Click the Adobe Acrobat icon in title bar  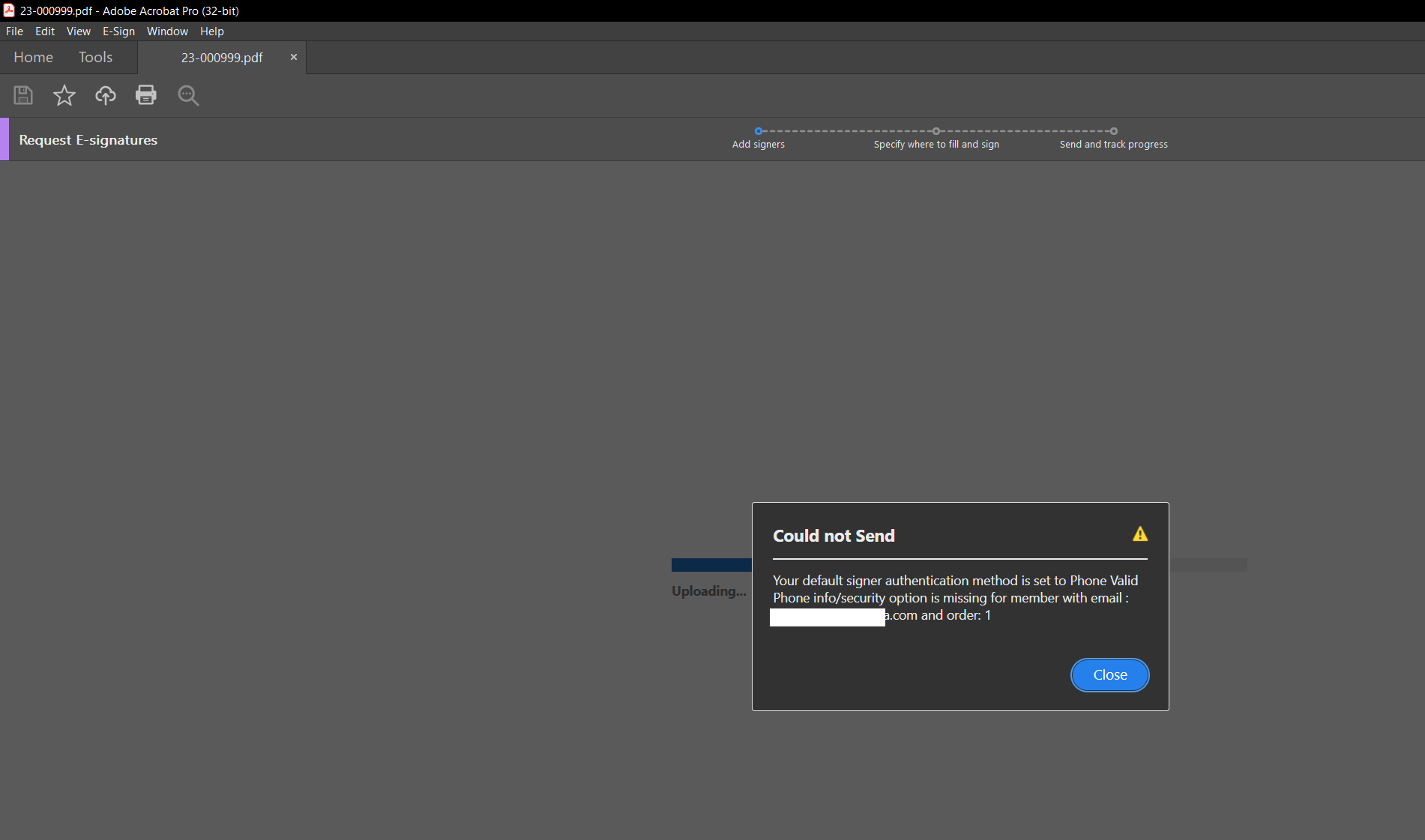pos(8,10)
